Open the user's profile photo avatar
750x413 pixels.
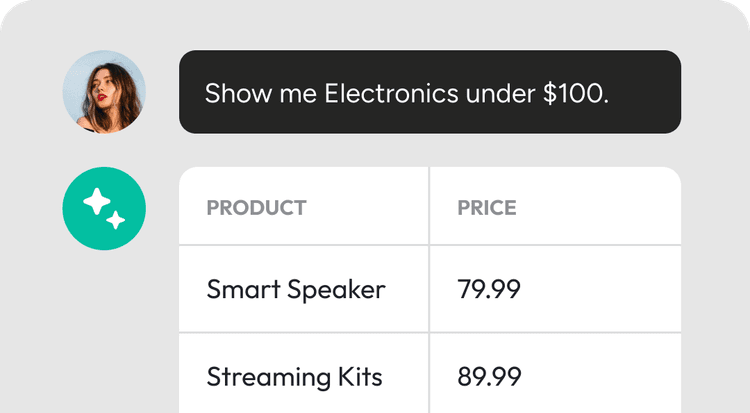click(104, 92)
